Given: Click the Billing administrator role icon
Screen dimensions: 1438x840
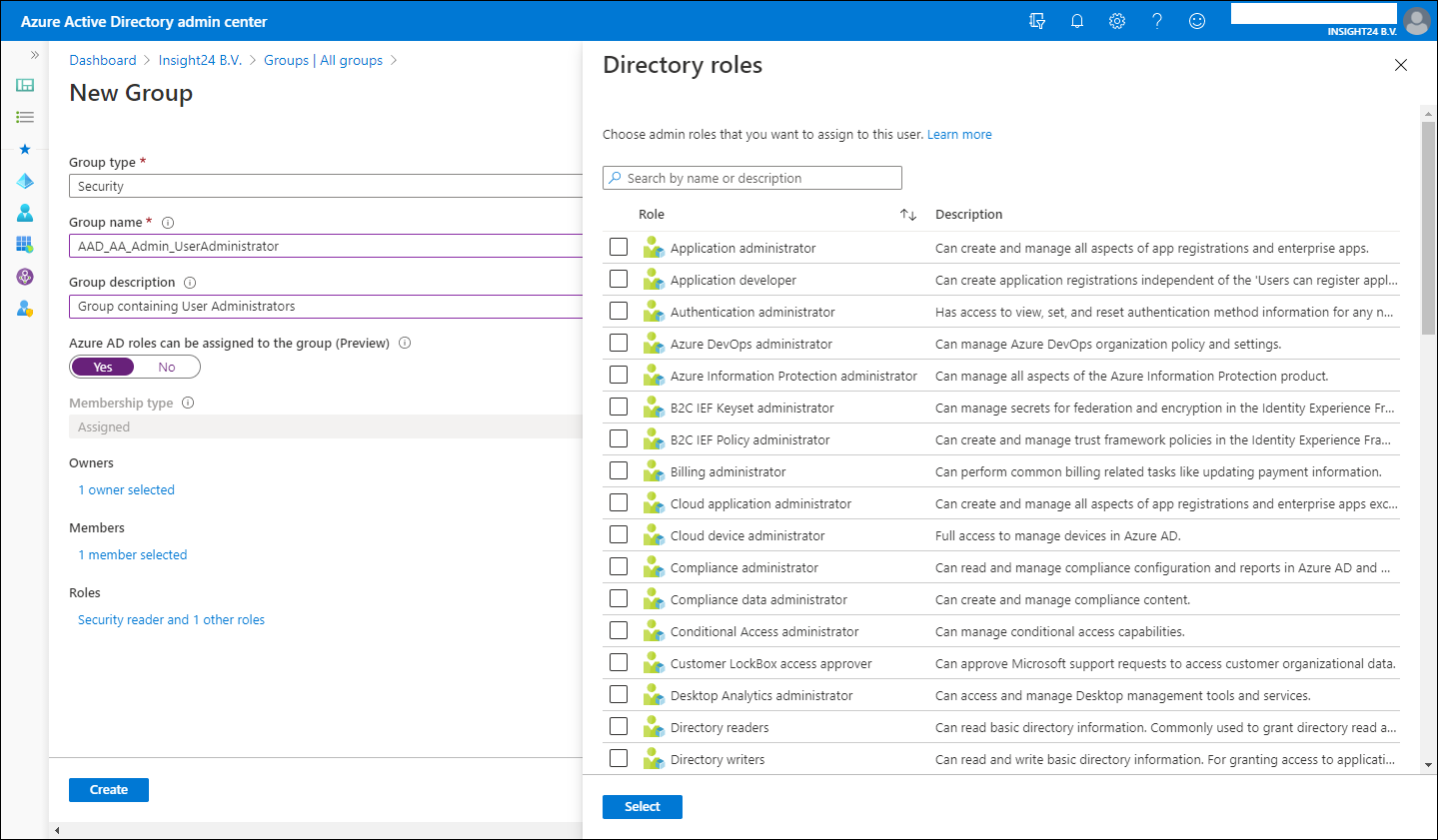Looking at the screenshot, I should pyautogui.click(x=654, y=471).
